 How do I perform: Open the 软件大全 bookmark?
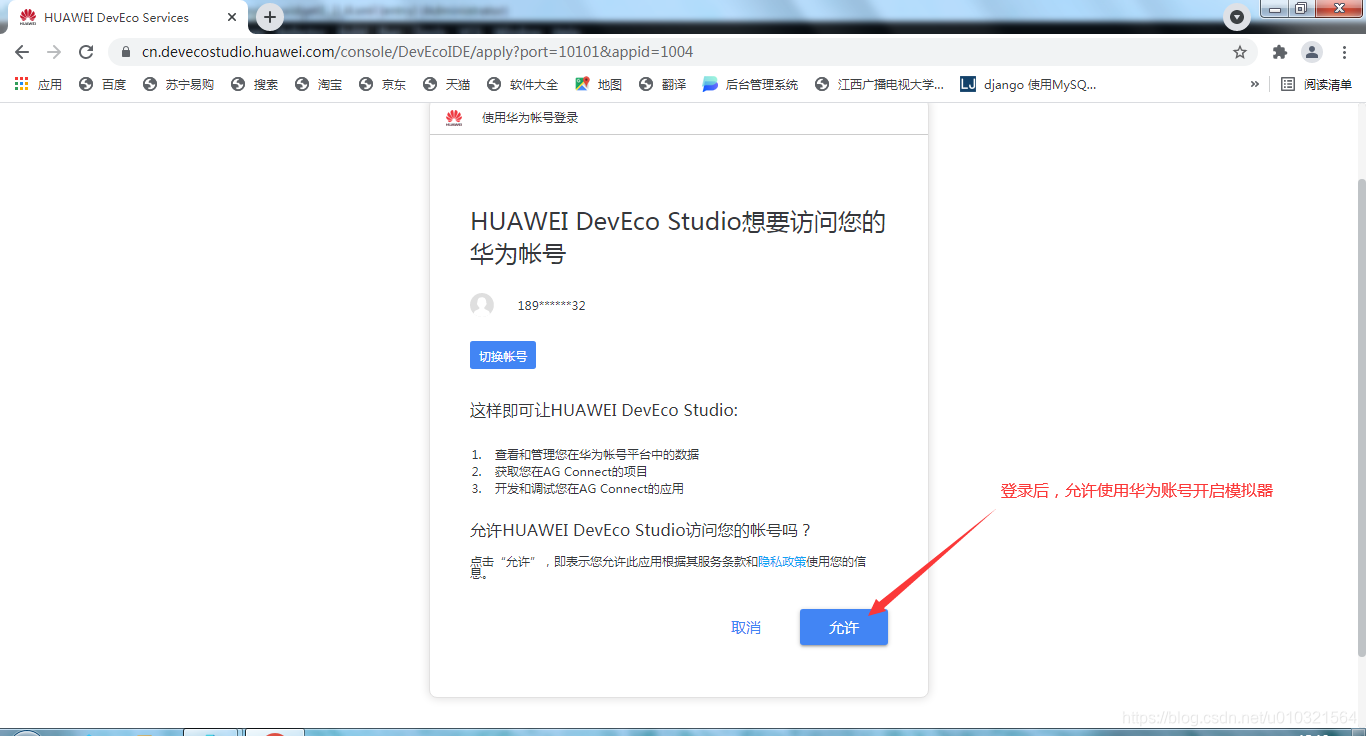(522, 84)
